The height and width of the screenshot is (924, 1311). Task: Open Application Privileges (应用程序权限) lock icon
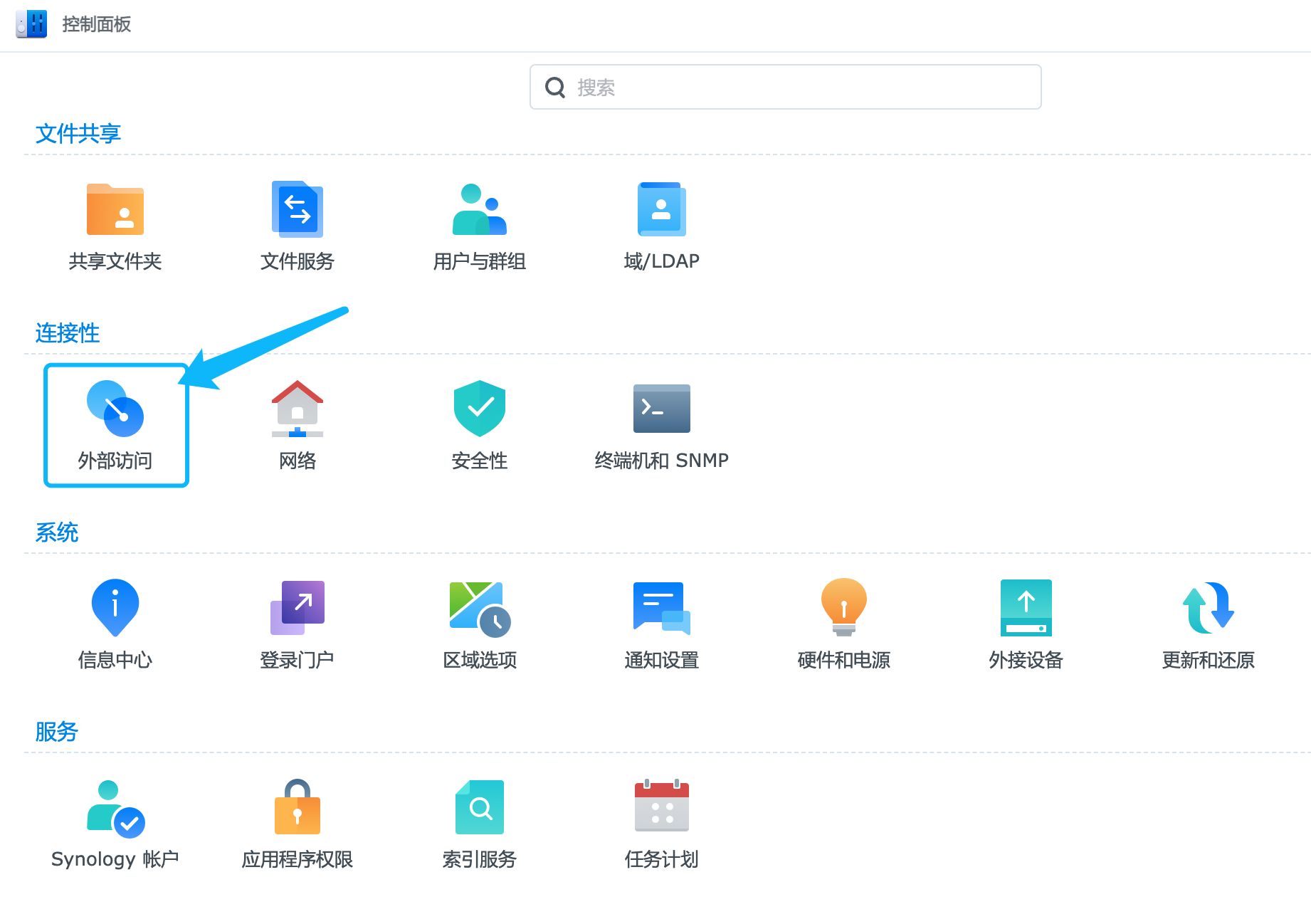298,807
